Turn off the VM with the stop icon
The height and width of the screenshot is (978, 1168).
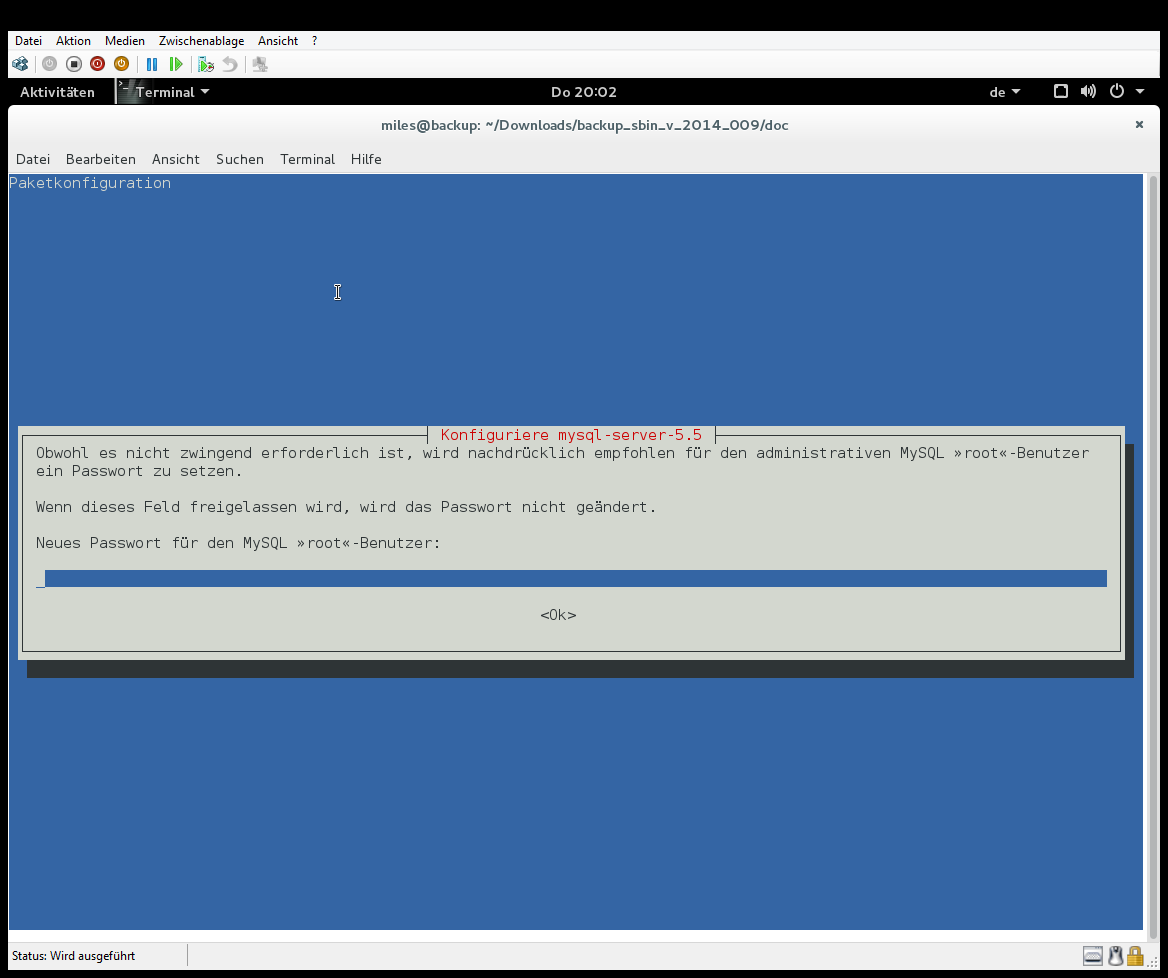click(x=74, y=64)
